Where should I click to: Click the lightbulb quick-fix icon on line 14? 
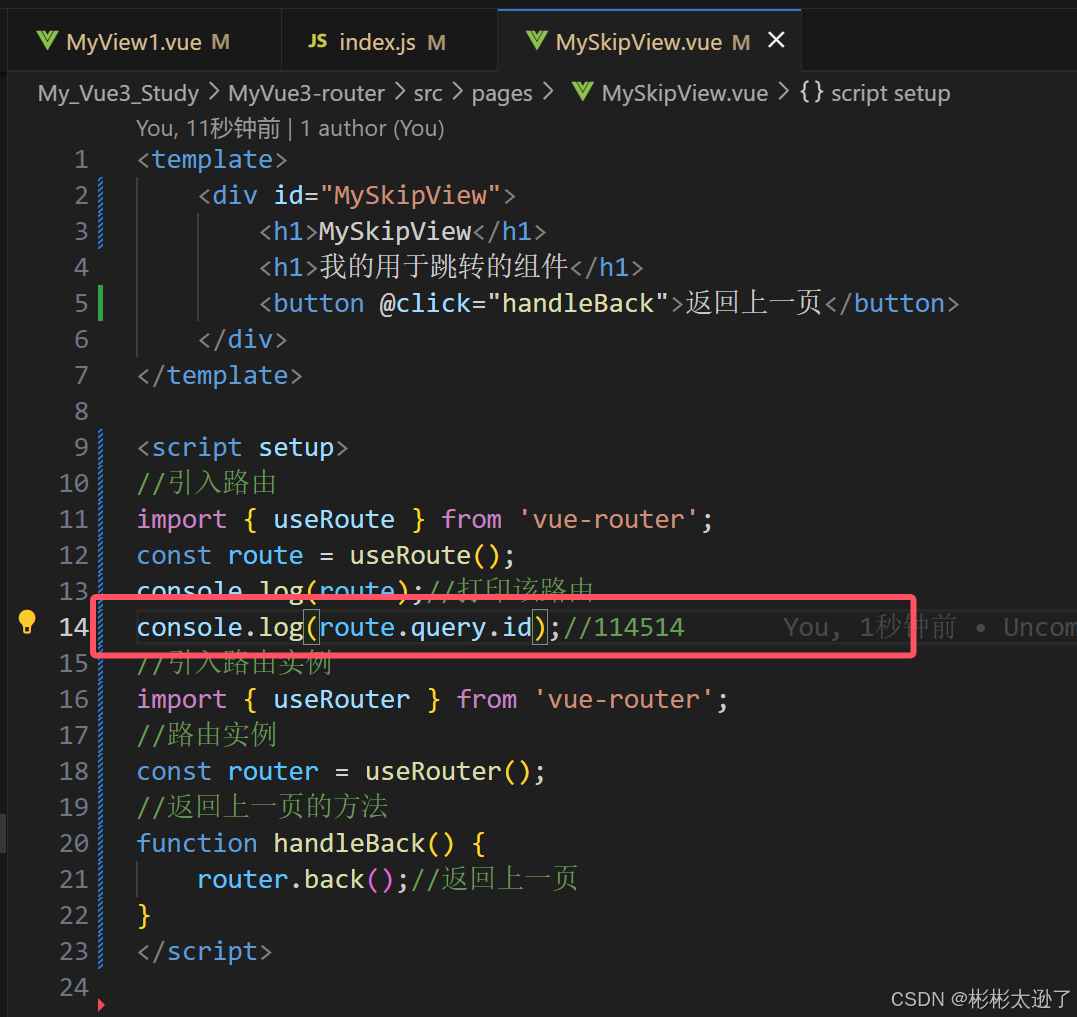(x=27, y=621)
